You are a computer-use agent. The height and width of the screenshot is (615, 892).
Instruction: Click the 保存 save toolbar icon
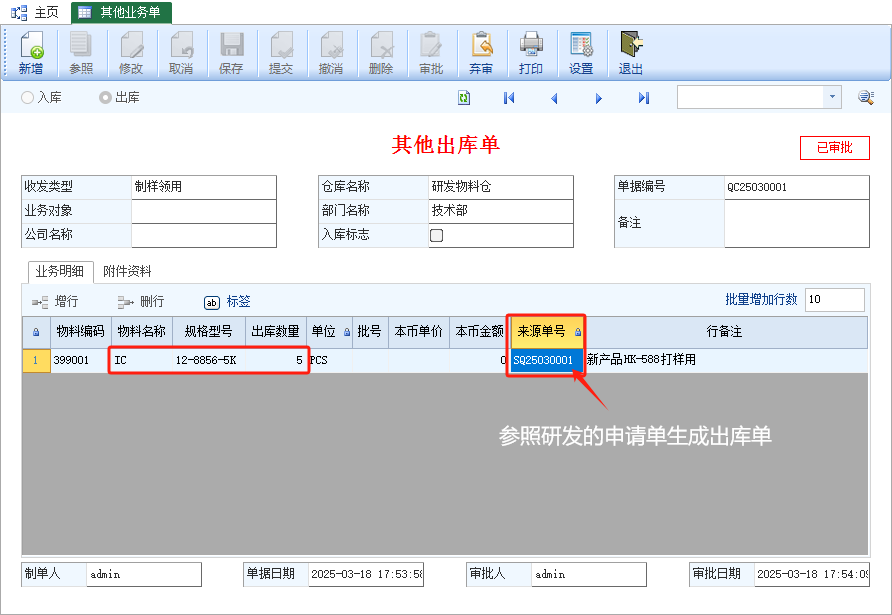point(231,52)
